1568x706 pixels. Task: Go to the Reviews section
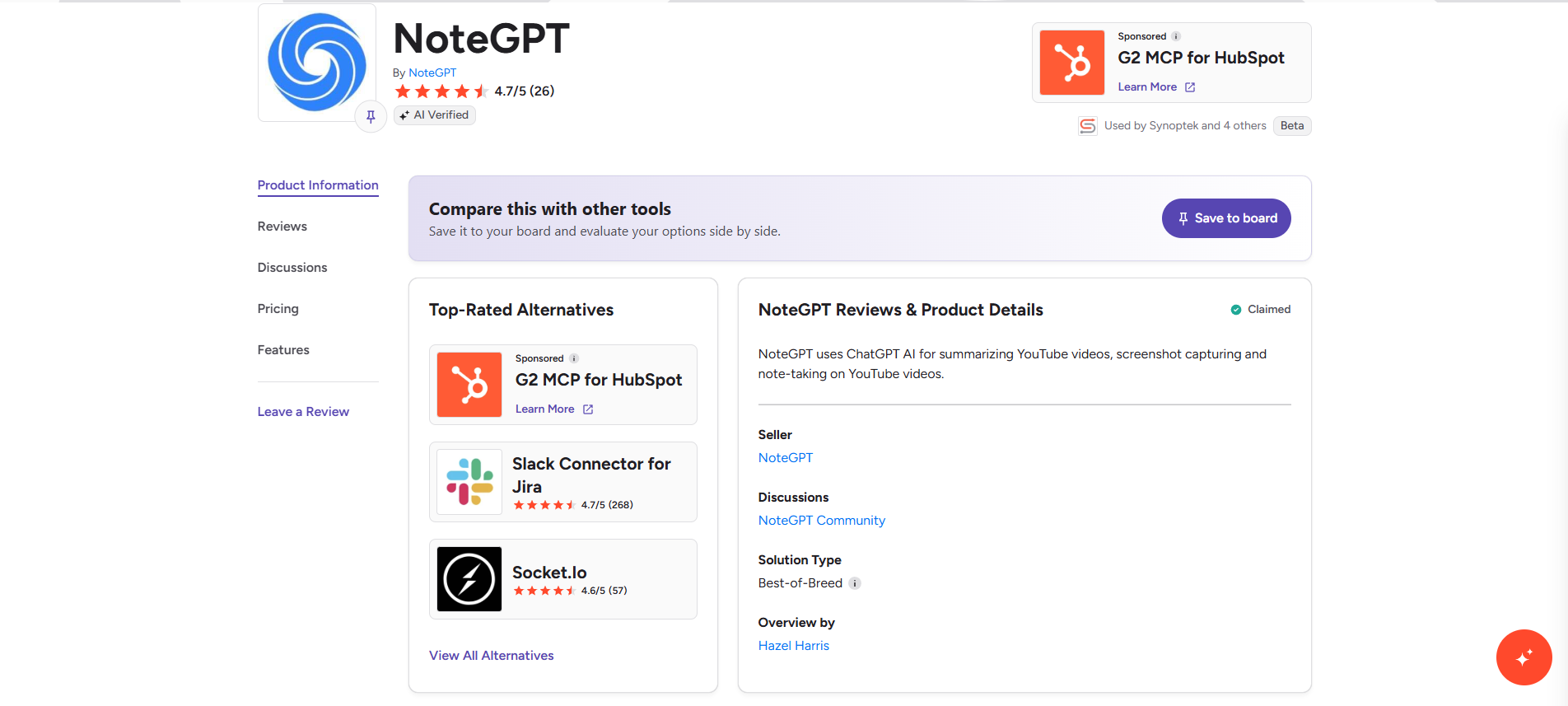[282, 227]
